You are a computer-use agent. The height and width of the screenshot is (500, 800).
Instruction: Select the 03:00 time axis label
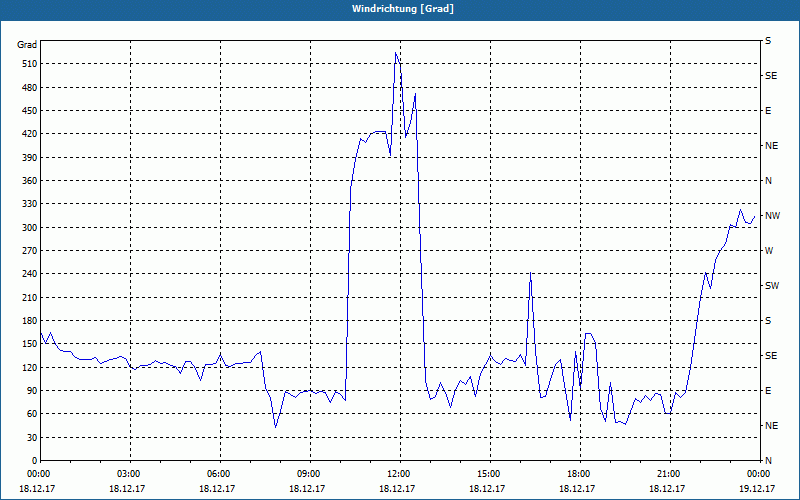[130, 473]
